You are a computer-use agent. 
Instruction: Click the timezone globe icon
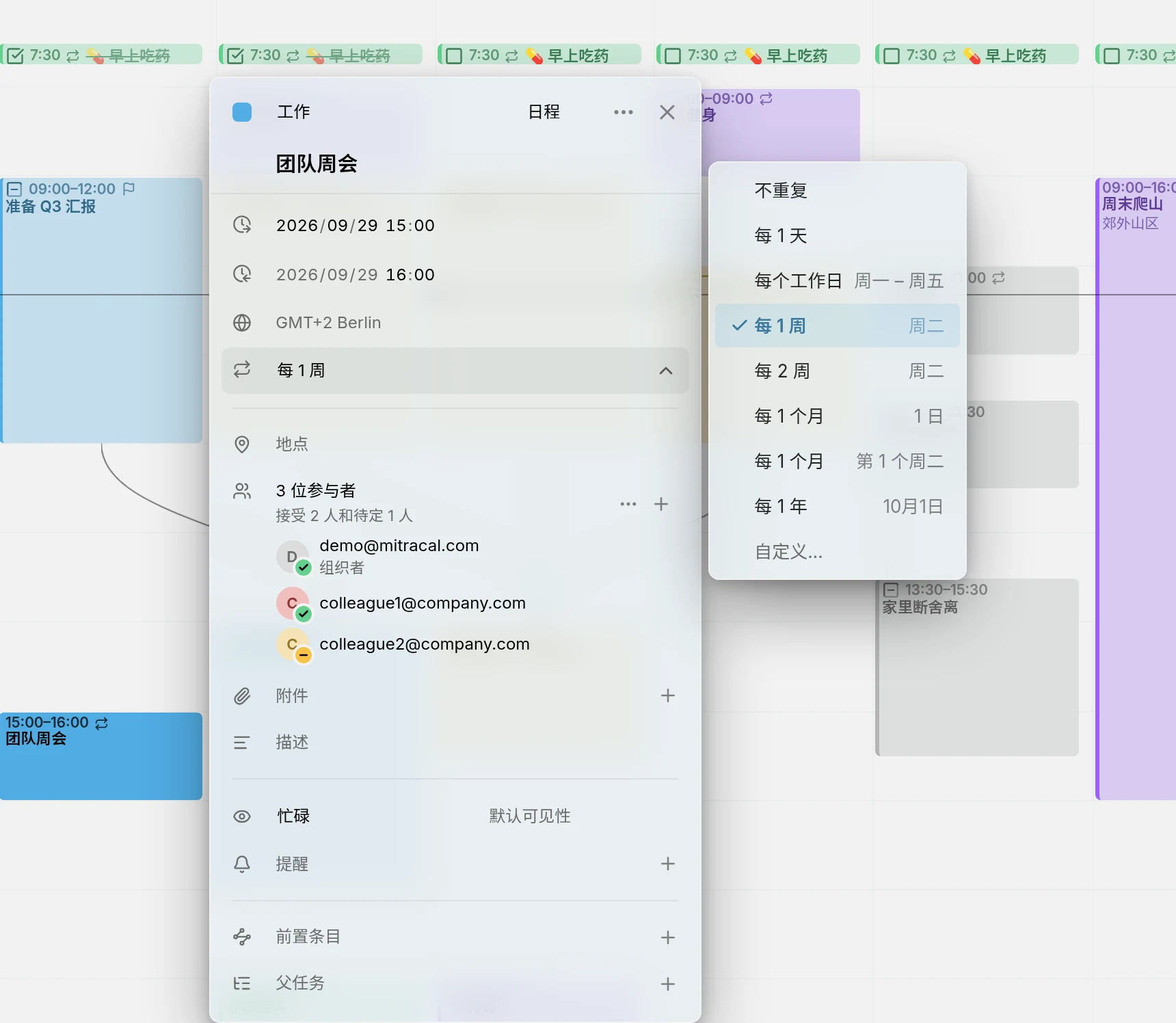[242, 323]
